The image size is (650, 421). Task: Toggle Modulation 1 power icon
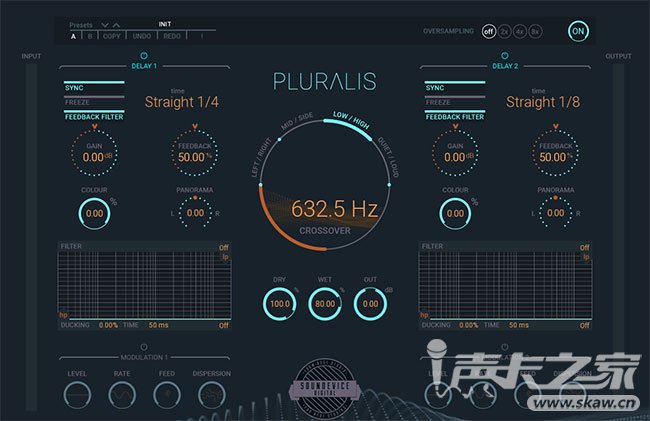[x=144, y=347]
